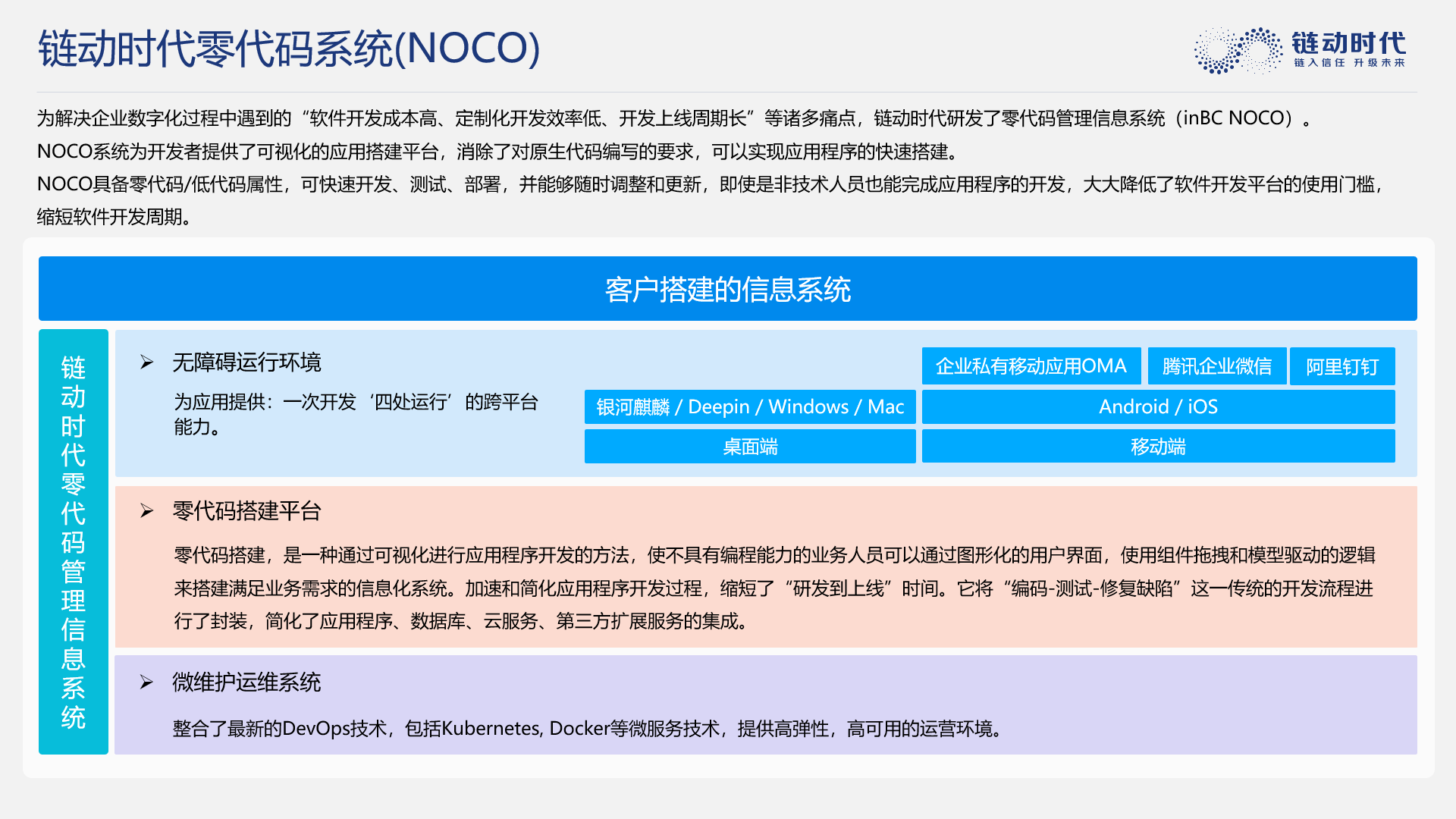Click the 链动时代 logo in the header
The width and height of the screenshot is (1456, 819).
click(x=1300, y=50)
